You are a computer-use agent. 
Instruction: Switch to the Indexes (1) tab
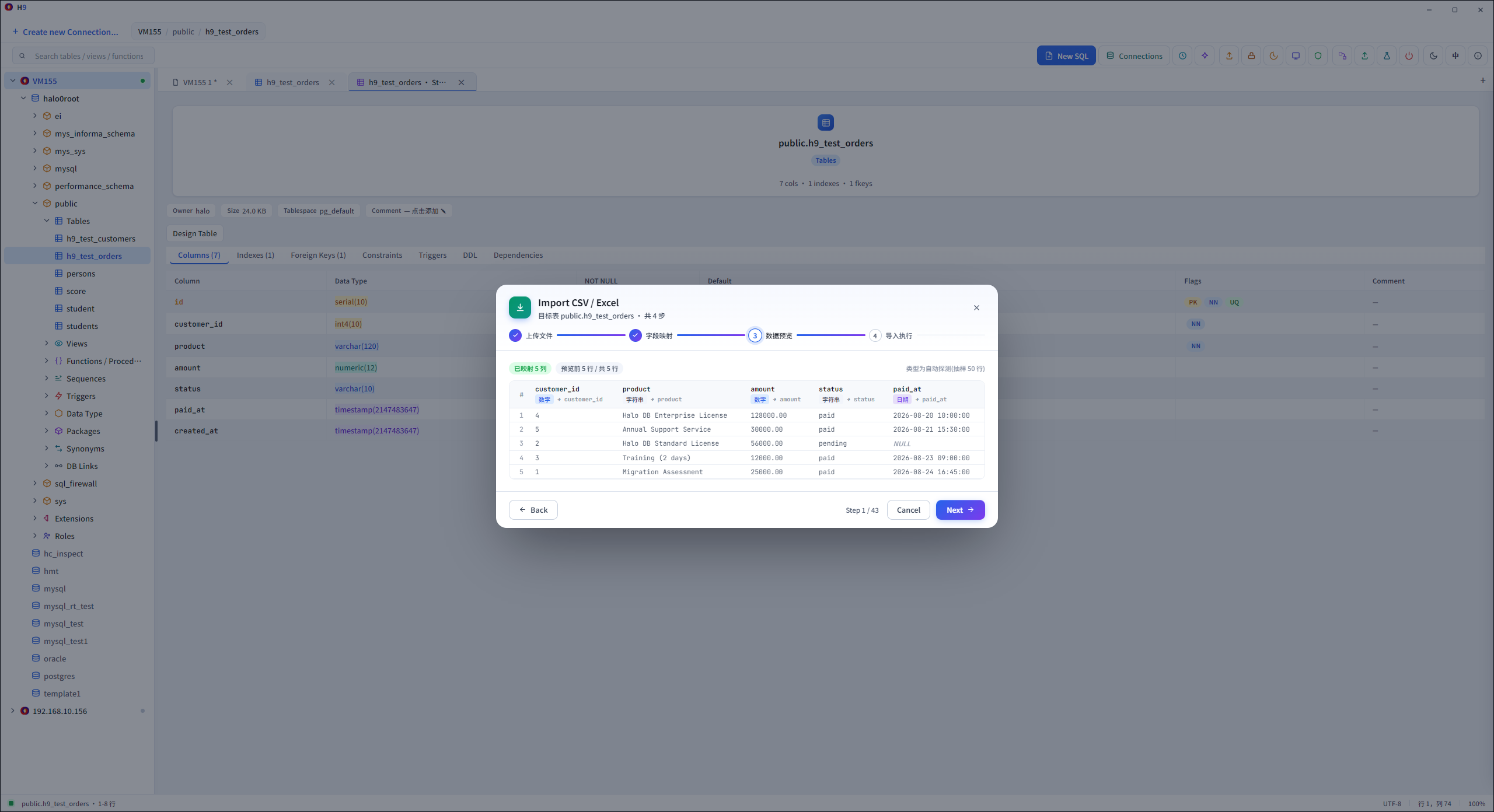pos(256,256)
